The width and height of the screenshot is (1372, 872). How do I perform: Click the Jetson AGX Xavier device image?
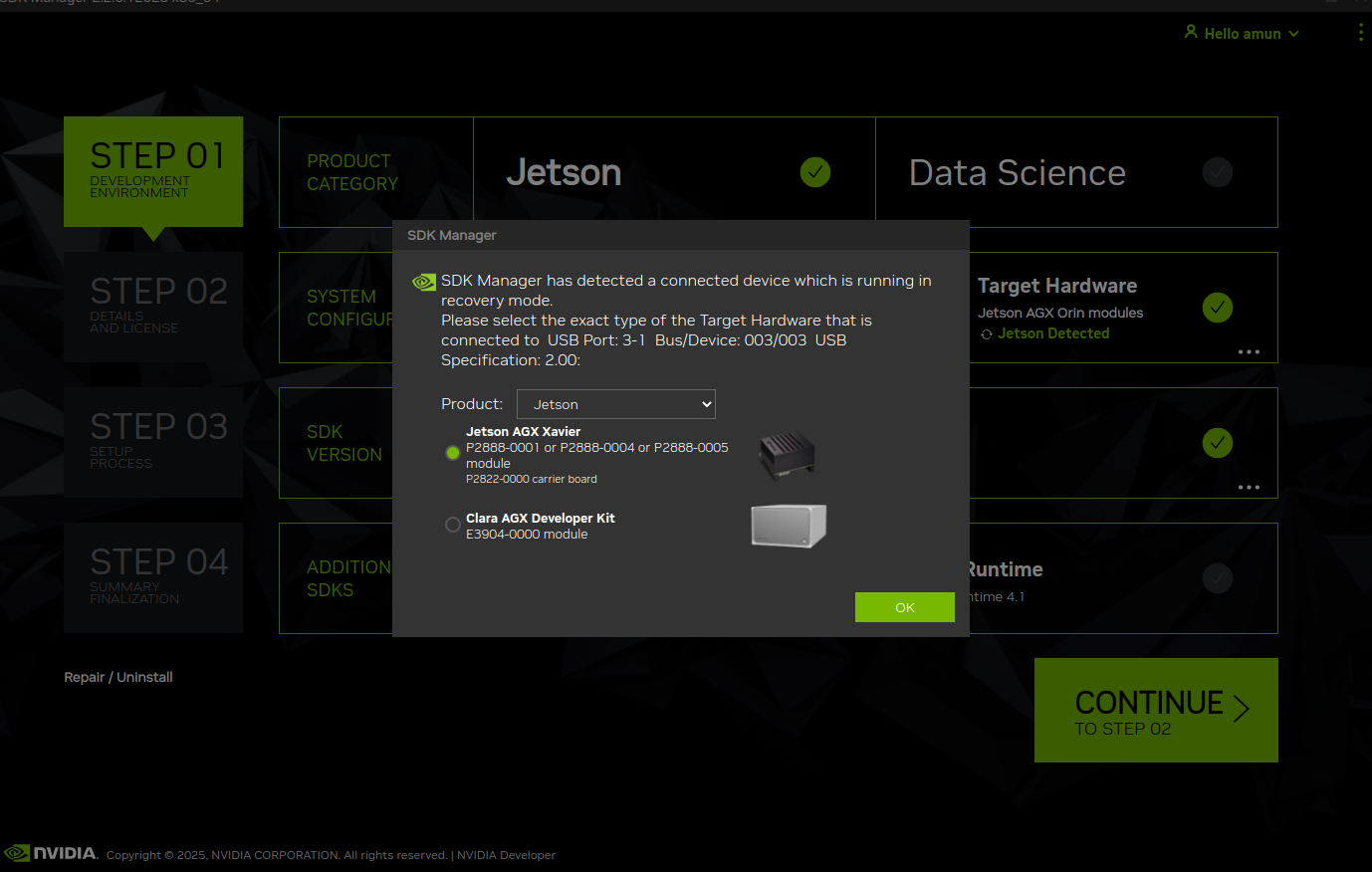(788, 456)
